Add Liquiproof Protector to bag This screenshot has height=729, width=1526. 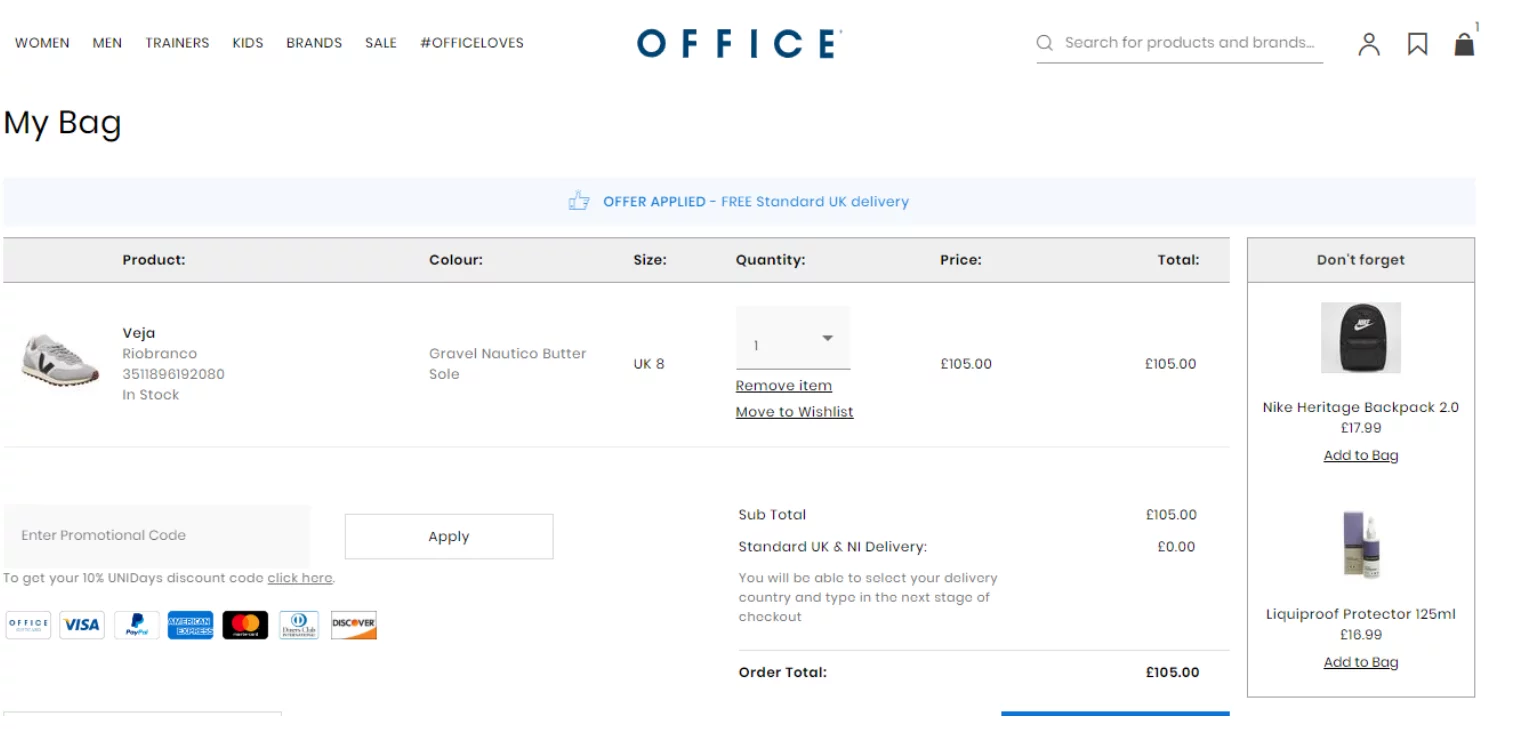[1361, 663]
